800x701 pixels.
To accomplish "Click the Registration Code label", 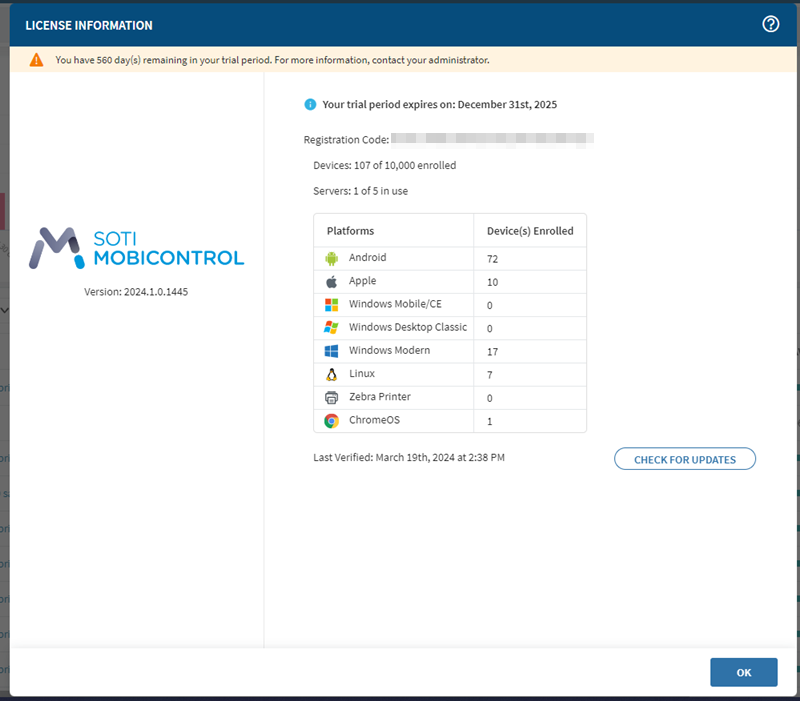I will point(346,140).
